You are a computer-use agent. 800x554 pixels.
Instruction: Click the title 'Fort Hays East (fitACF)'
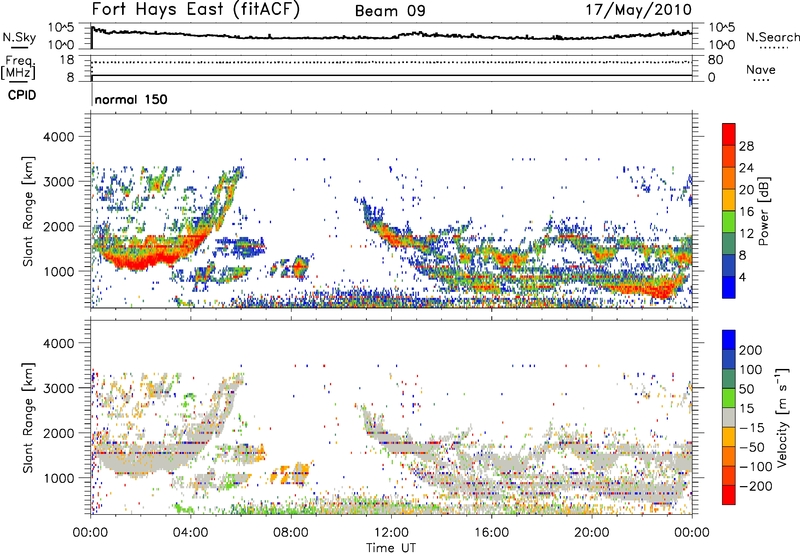click(x=195, y=10)
